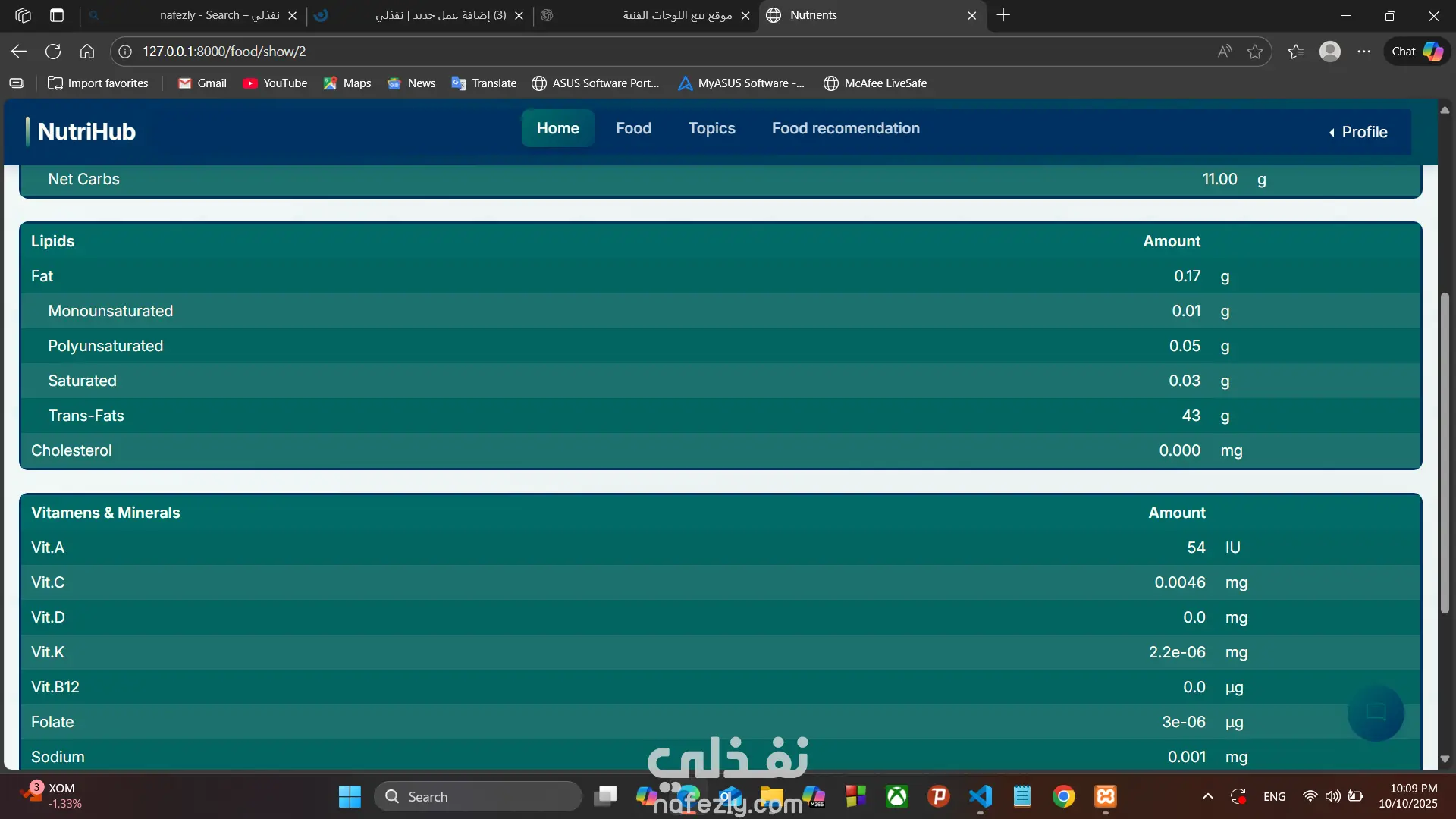The height and width of the screenshot is (819, 1456).
Task: Open the Food recomendation link
Action: click(846, 128)
